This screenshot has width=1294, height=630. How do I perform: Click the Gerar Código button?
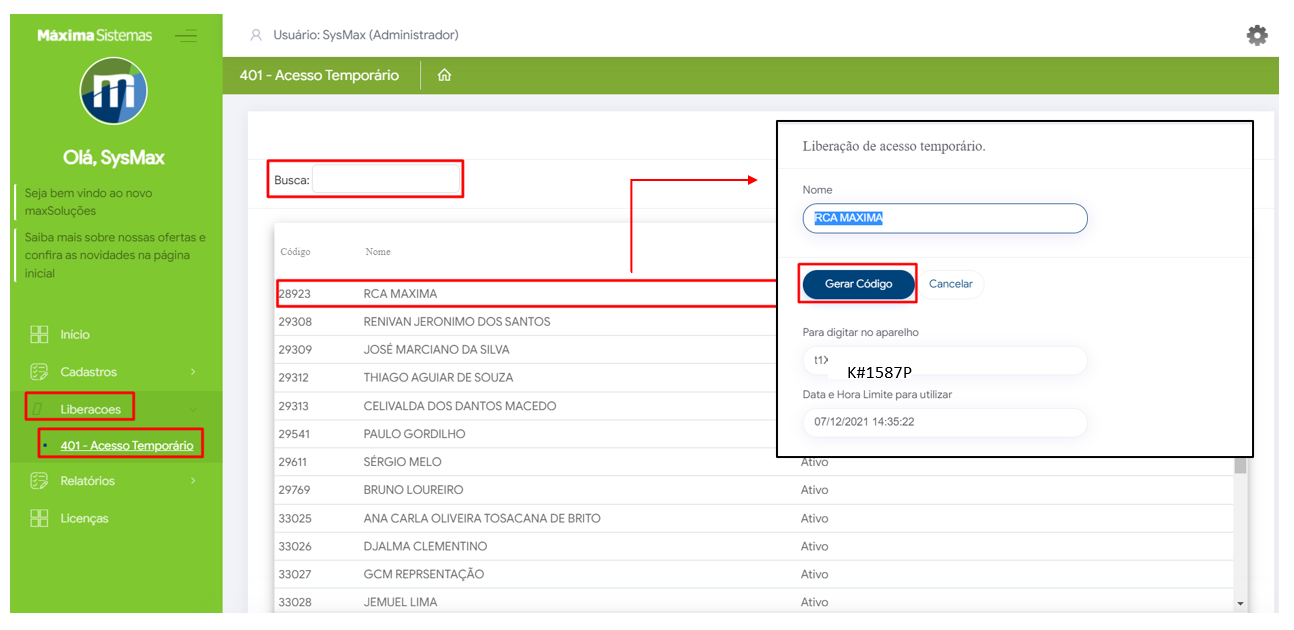coord(858,284)
